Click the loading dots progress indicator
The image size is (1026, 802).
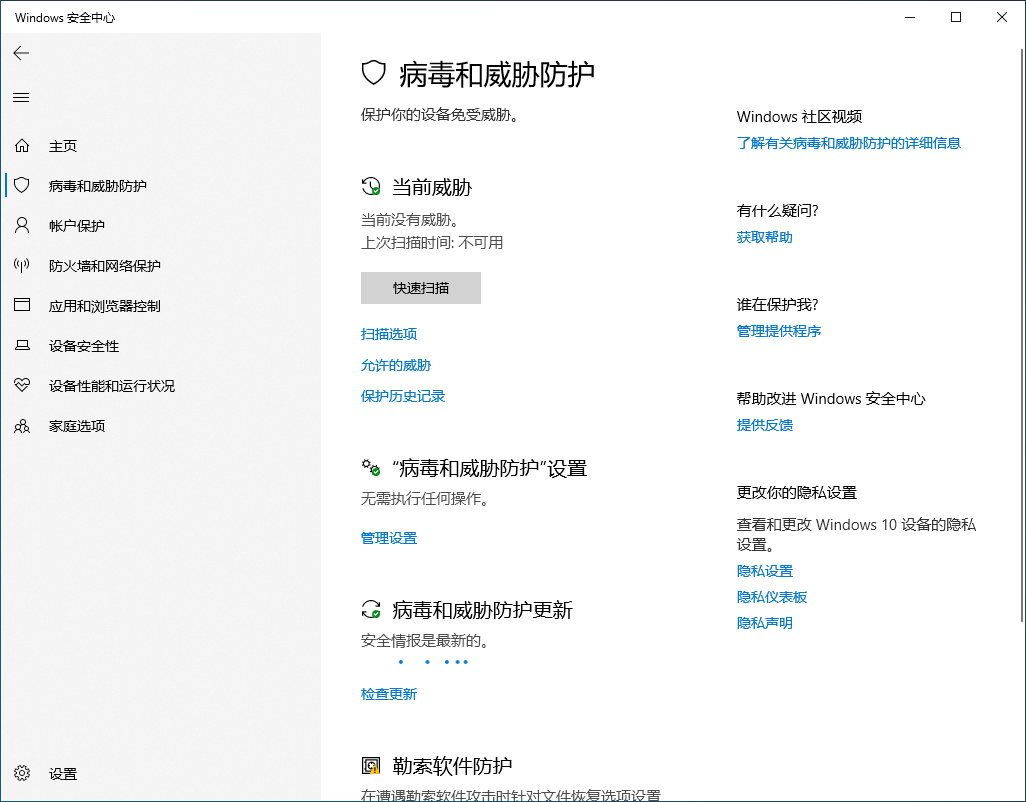click(433, 662)
